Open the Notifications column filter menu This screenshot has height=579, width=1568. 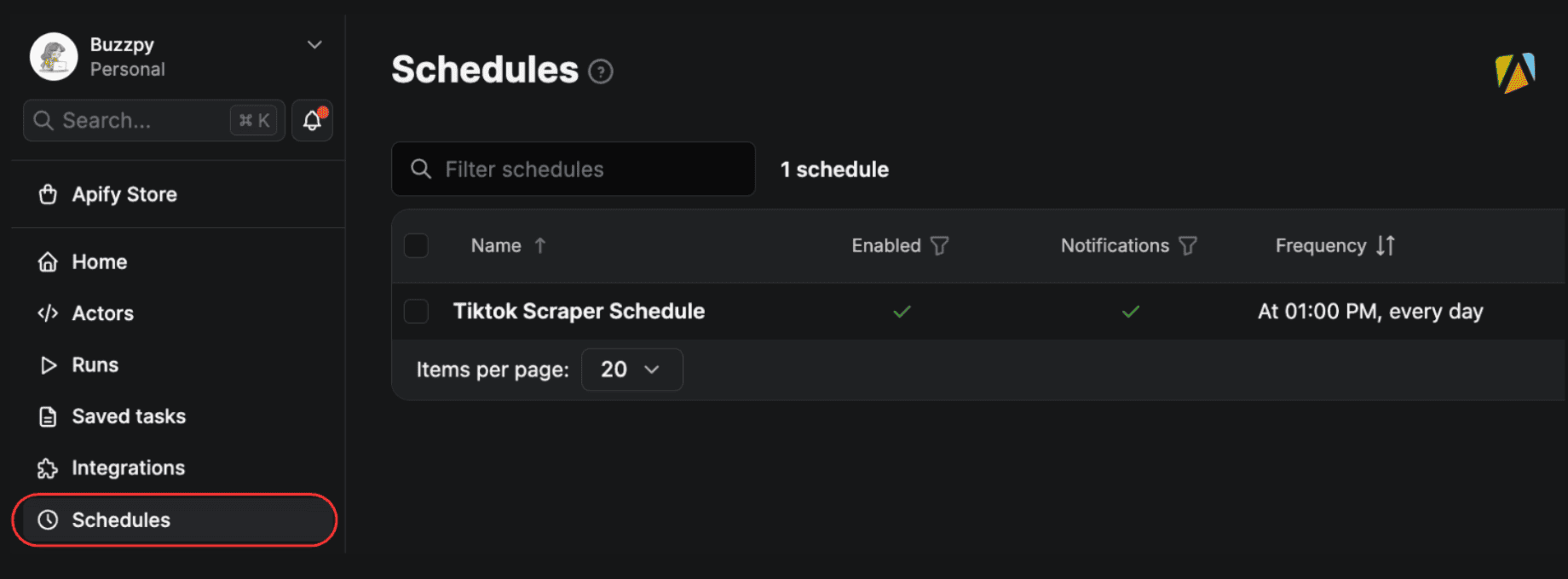pyautogui.click(x=1189, y=245)
